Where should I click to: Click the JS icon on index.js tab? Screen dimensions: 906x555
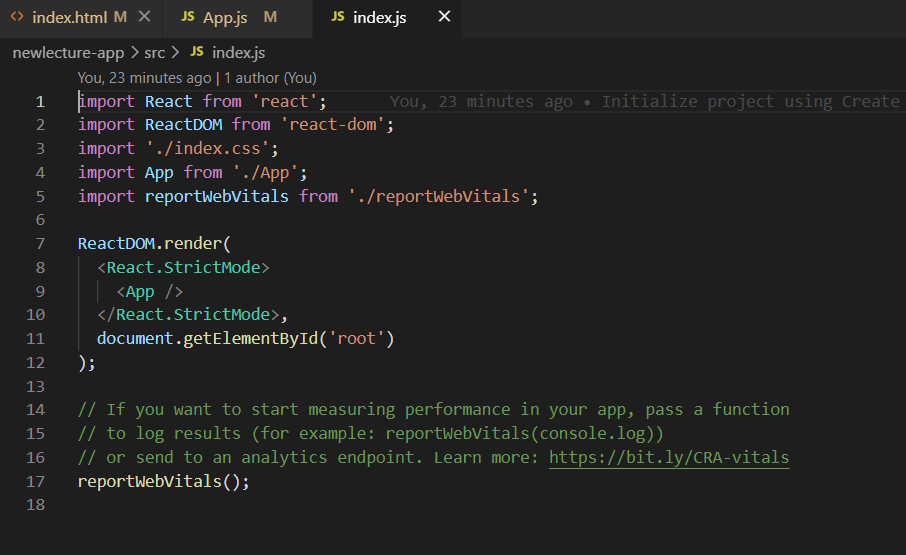[338, 17]
